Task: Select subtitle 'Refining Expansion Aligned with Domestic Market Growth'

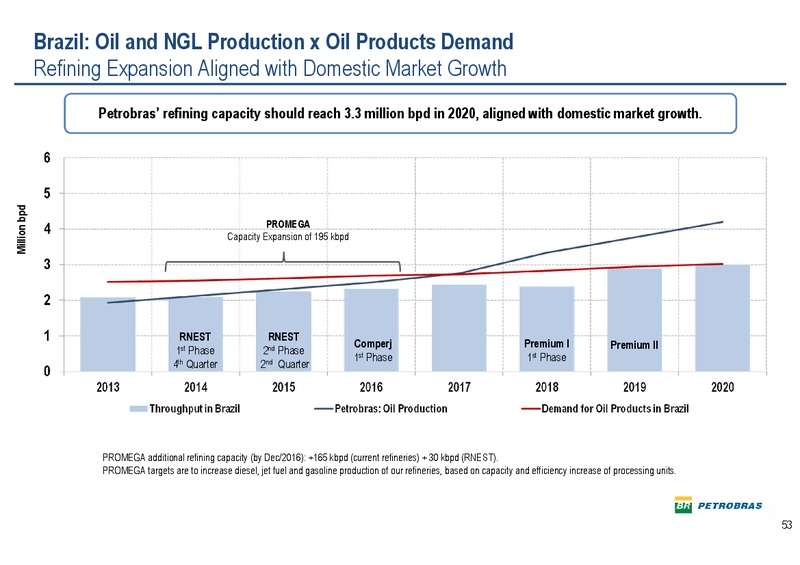Action: 270,68
